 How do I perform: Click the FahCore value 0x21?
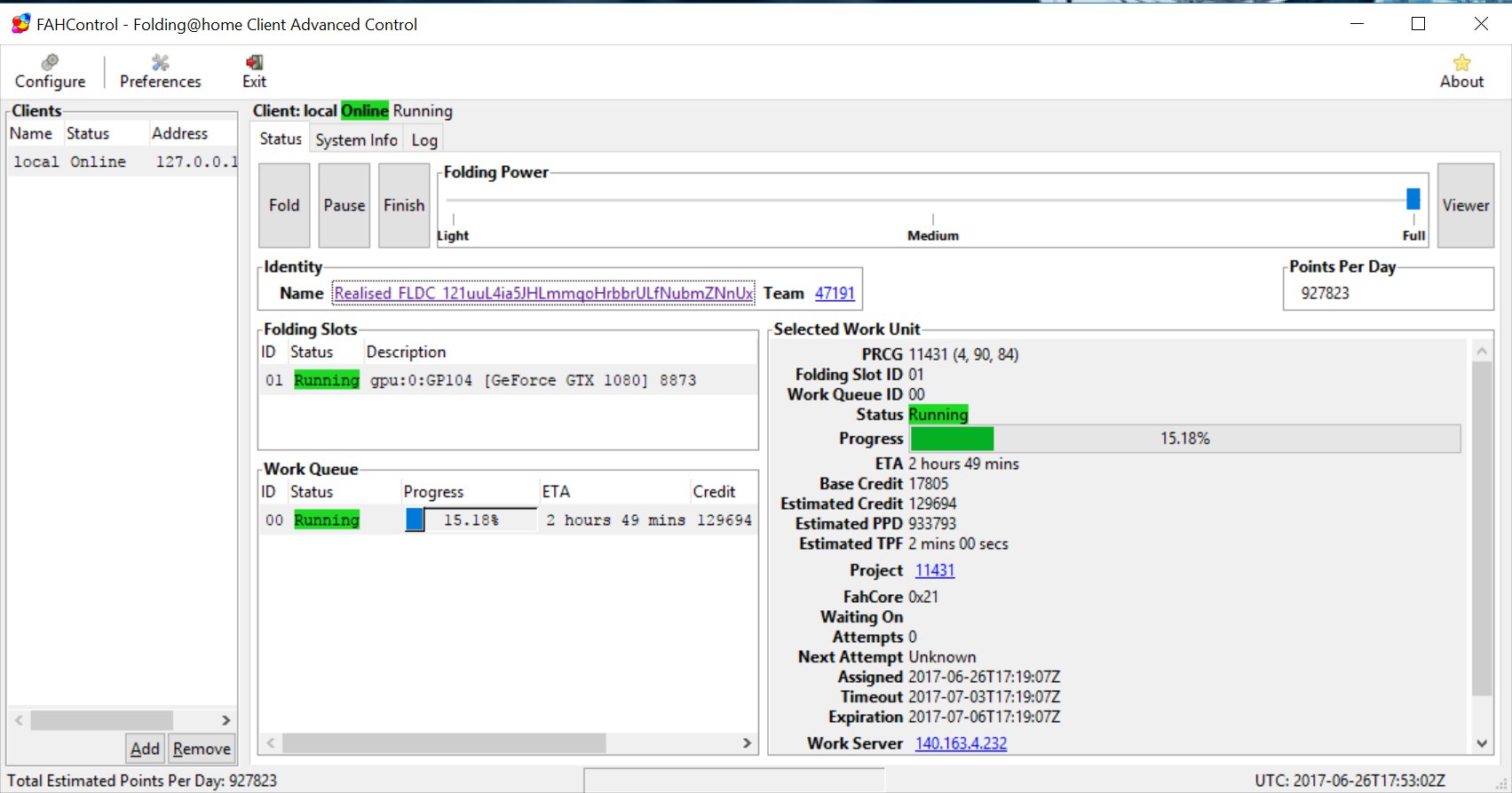(923, 597)
